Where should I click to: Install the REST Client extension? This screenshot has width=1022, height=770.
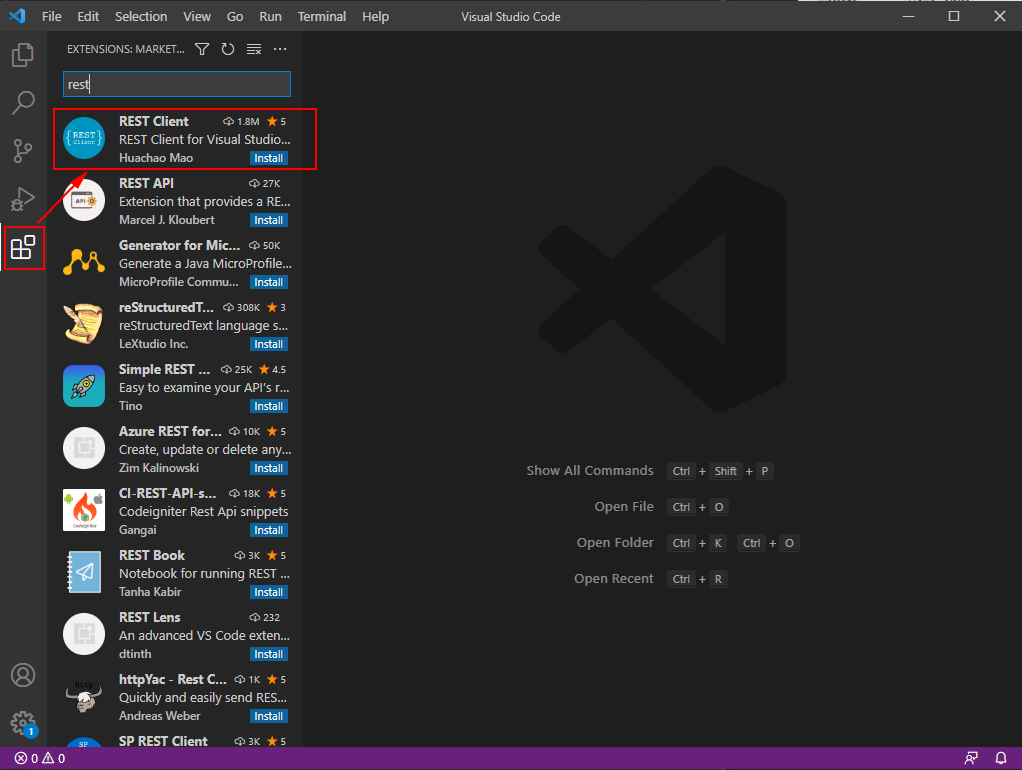[x=269, y=158]
